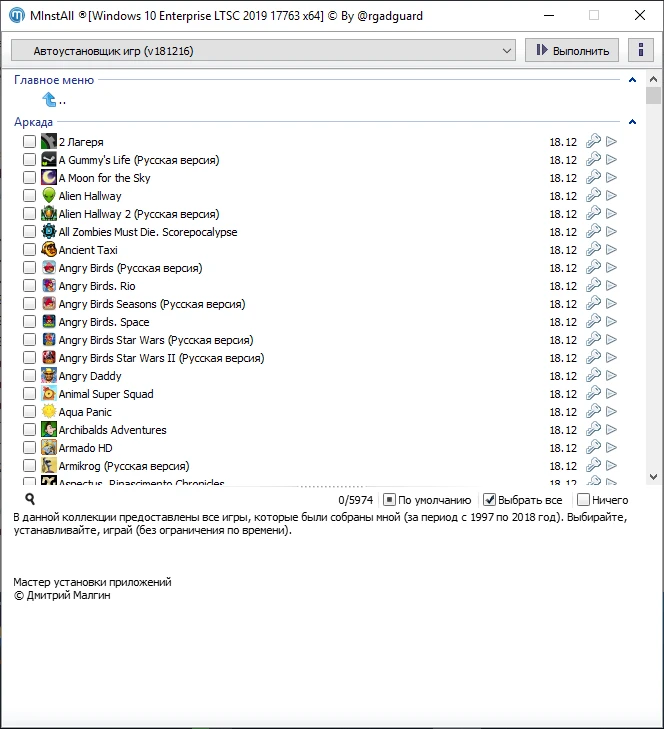Click the Angry Daddy game icon
The width and height of the screenshot is (664, 729).
[49, 376]
